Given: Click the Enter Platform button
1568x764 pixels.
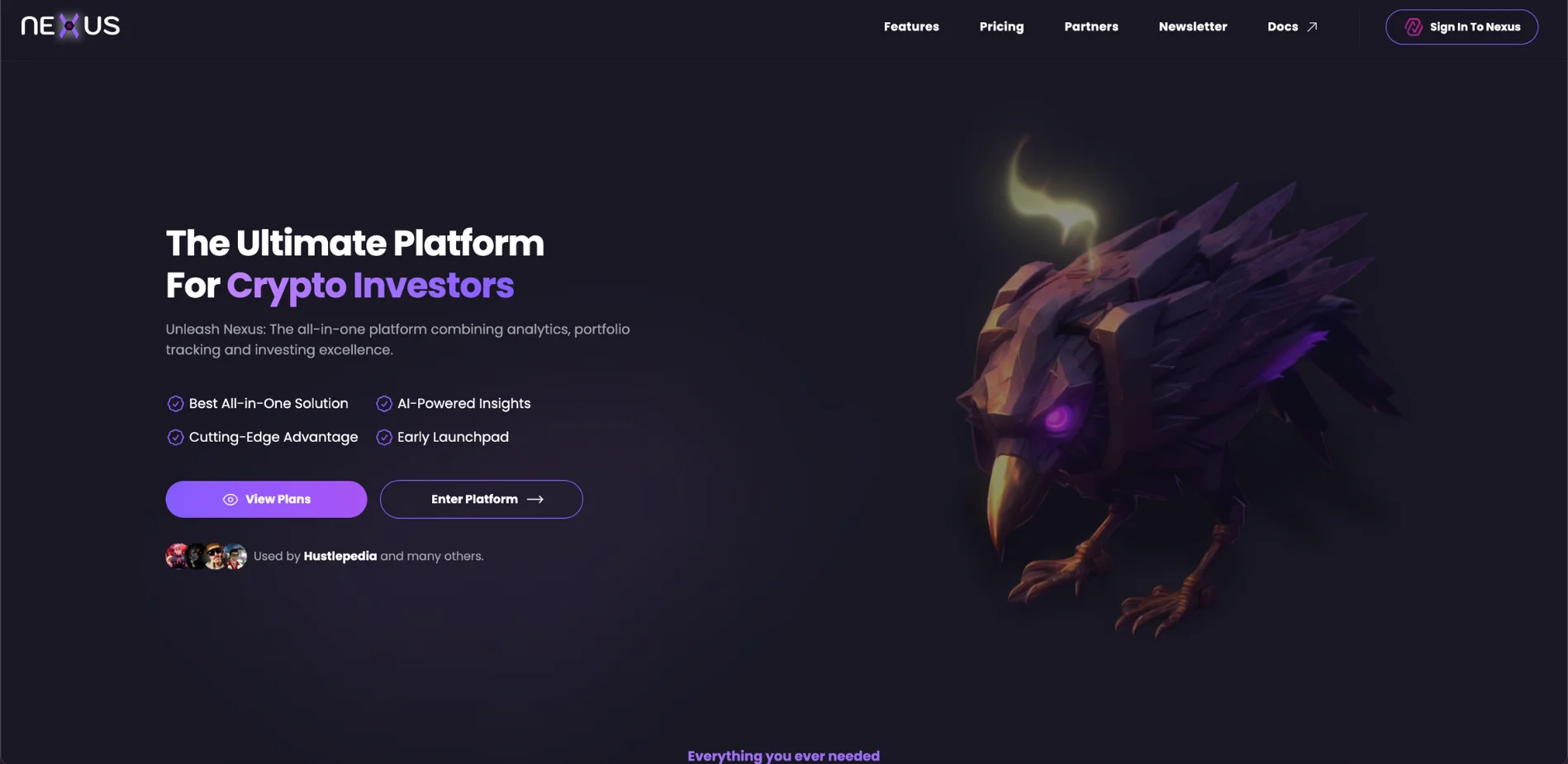Looking at the screenshot, I should tap(481, 500).
